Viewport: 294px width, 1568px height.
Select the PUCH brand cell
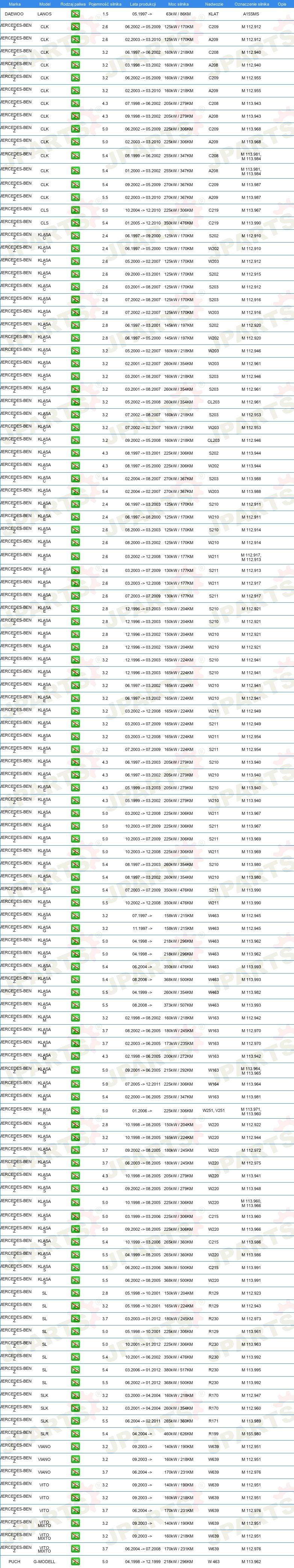pyautogui.click(x=14, y=1561)
